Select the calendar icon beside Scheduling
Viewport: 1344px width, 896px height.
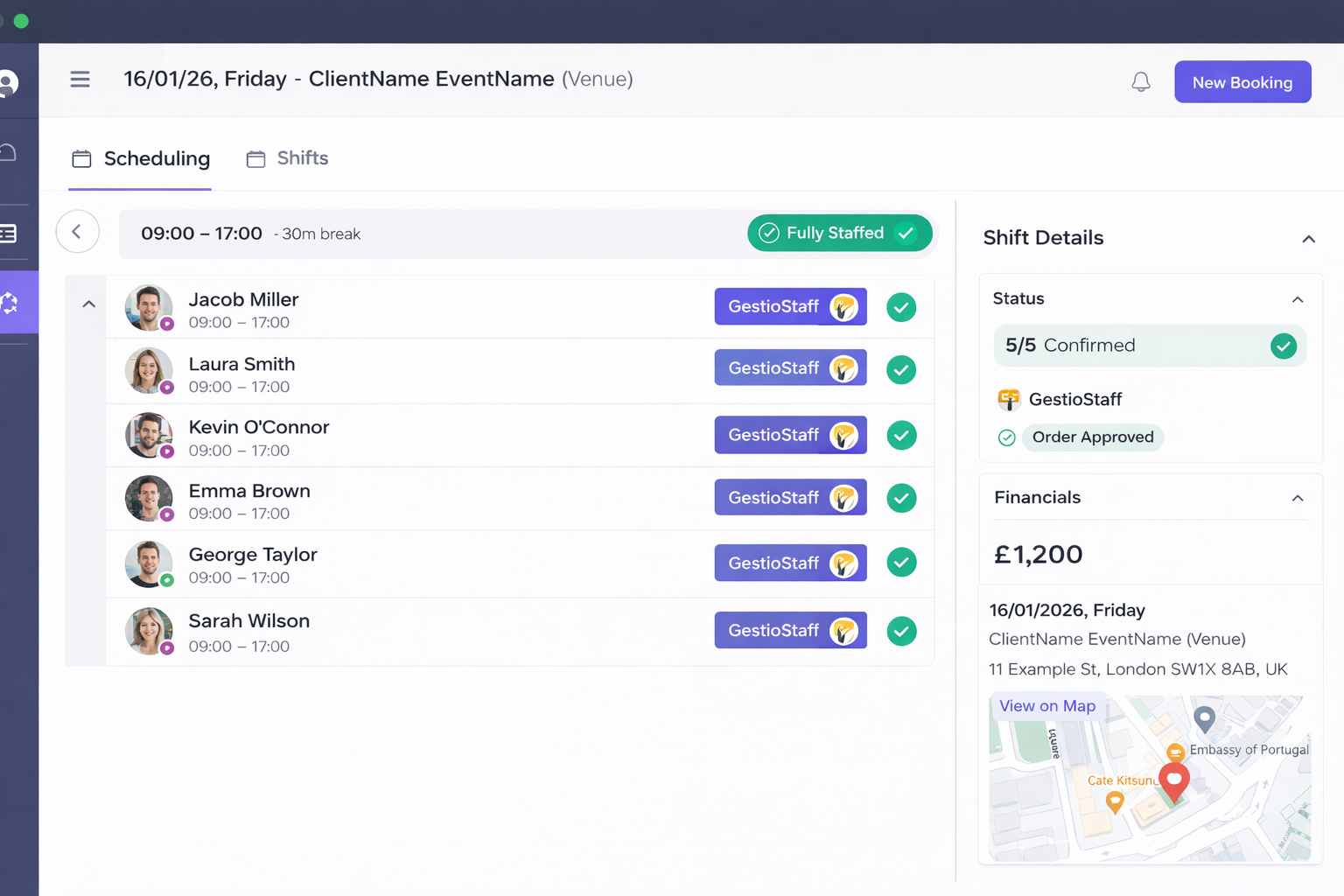tap(81, 158)
